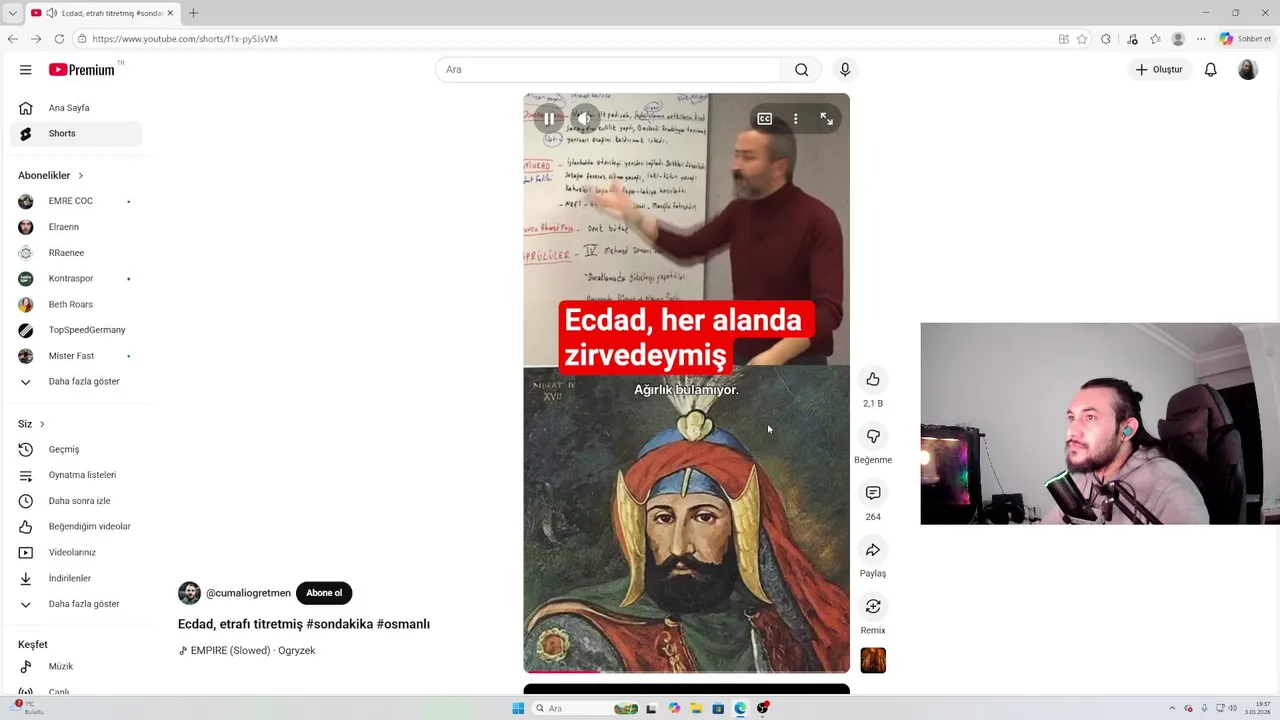
Task: Mute the Shorts video volume
Action: (585, 119)
